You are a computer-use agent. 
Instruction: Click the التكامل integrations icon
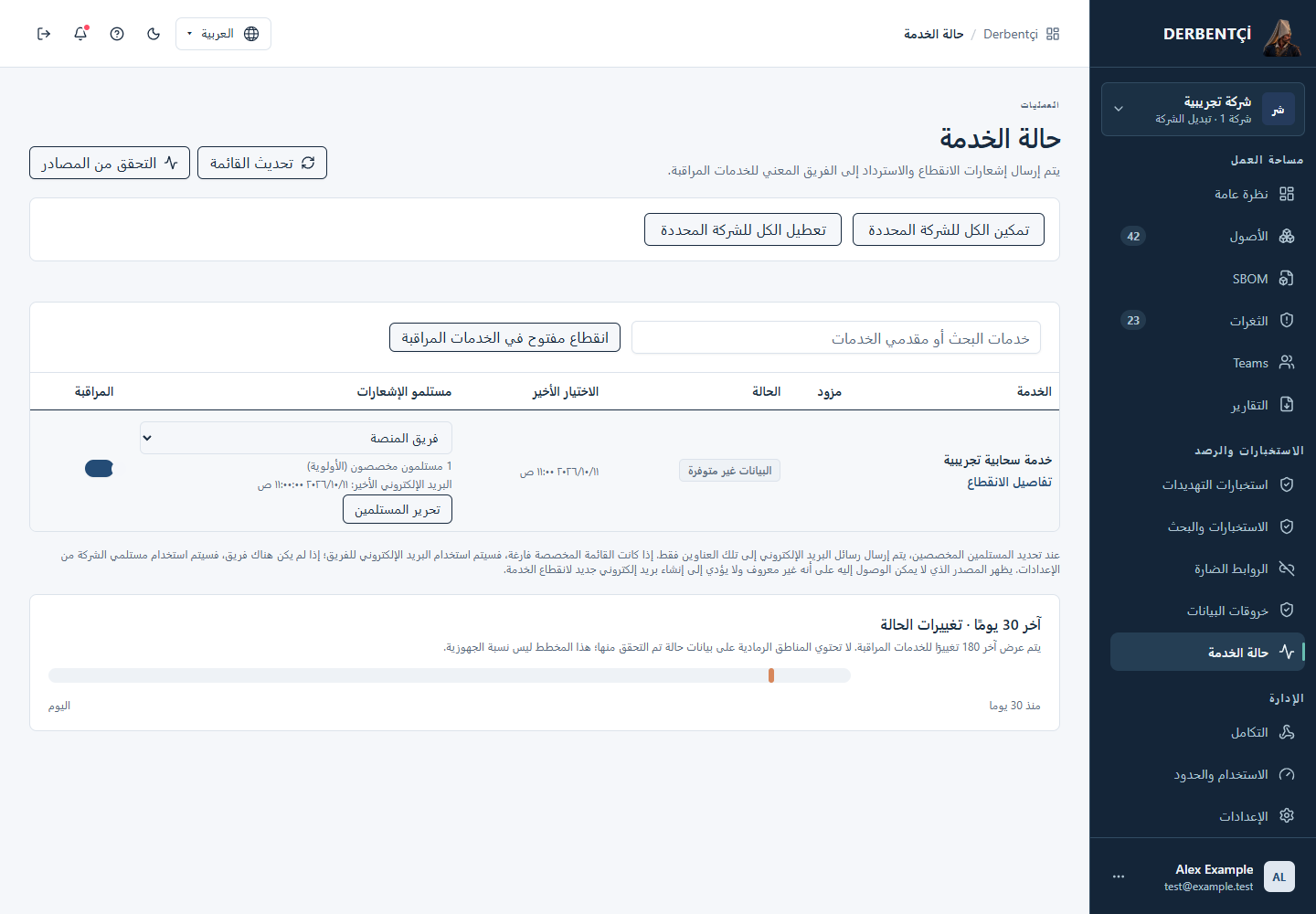click(x=1287, y=731)
